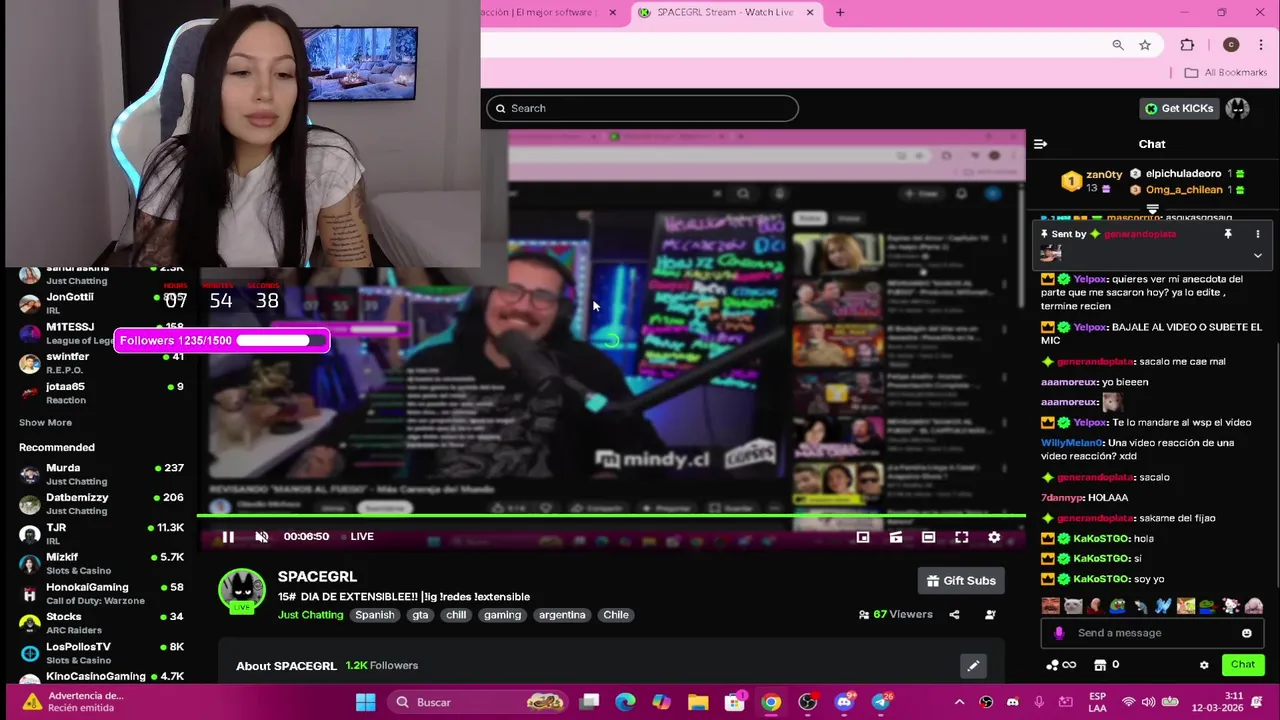Click the SPACEGRL channel avatar
The width and height of the screenshot is (1280, 720).
pyautogui.click(x=242, y=590)
